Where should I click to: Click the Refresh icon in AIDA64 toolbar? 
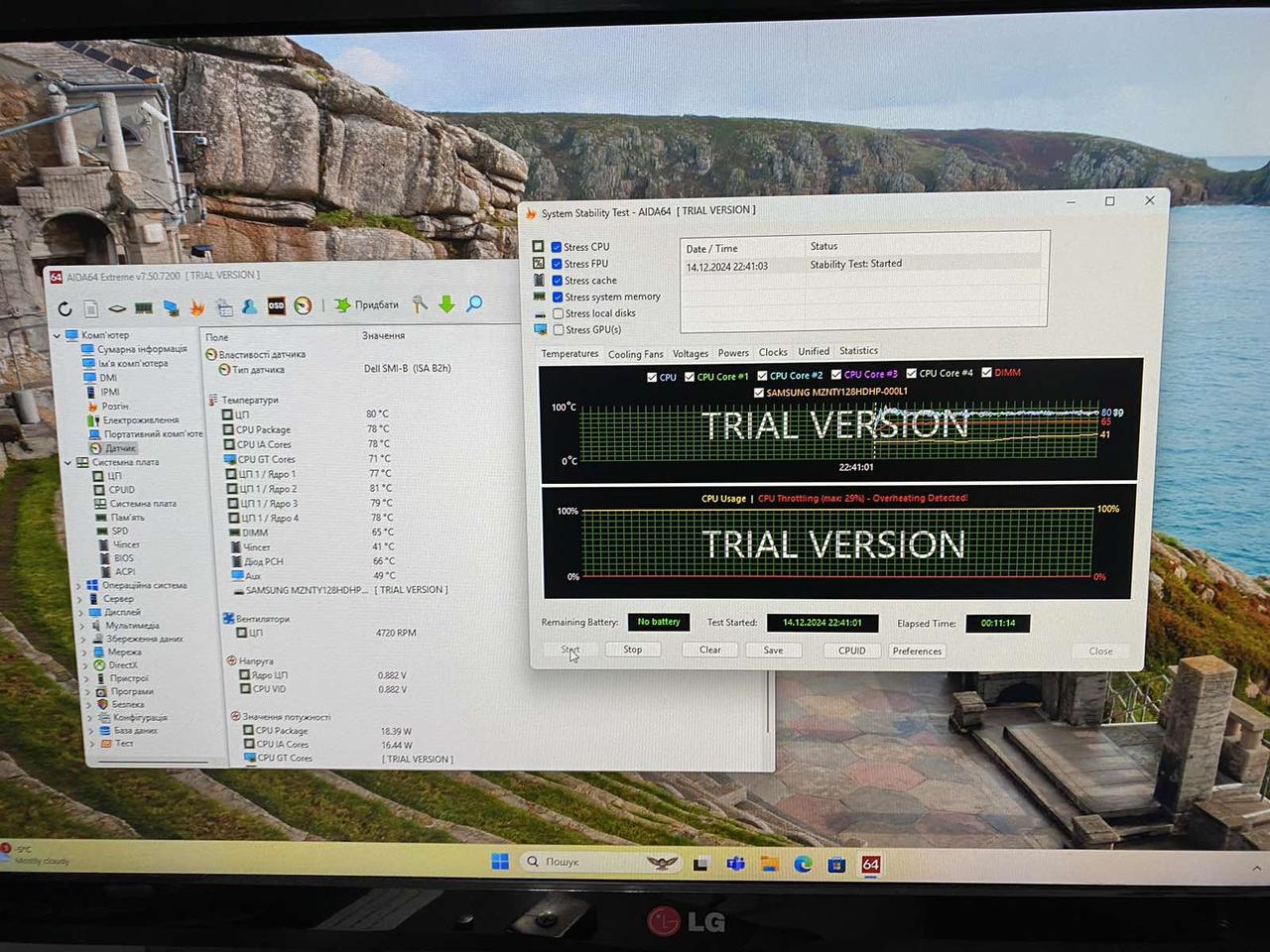65,309
